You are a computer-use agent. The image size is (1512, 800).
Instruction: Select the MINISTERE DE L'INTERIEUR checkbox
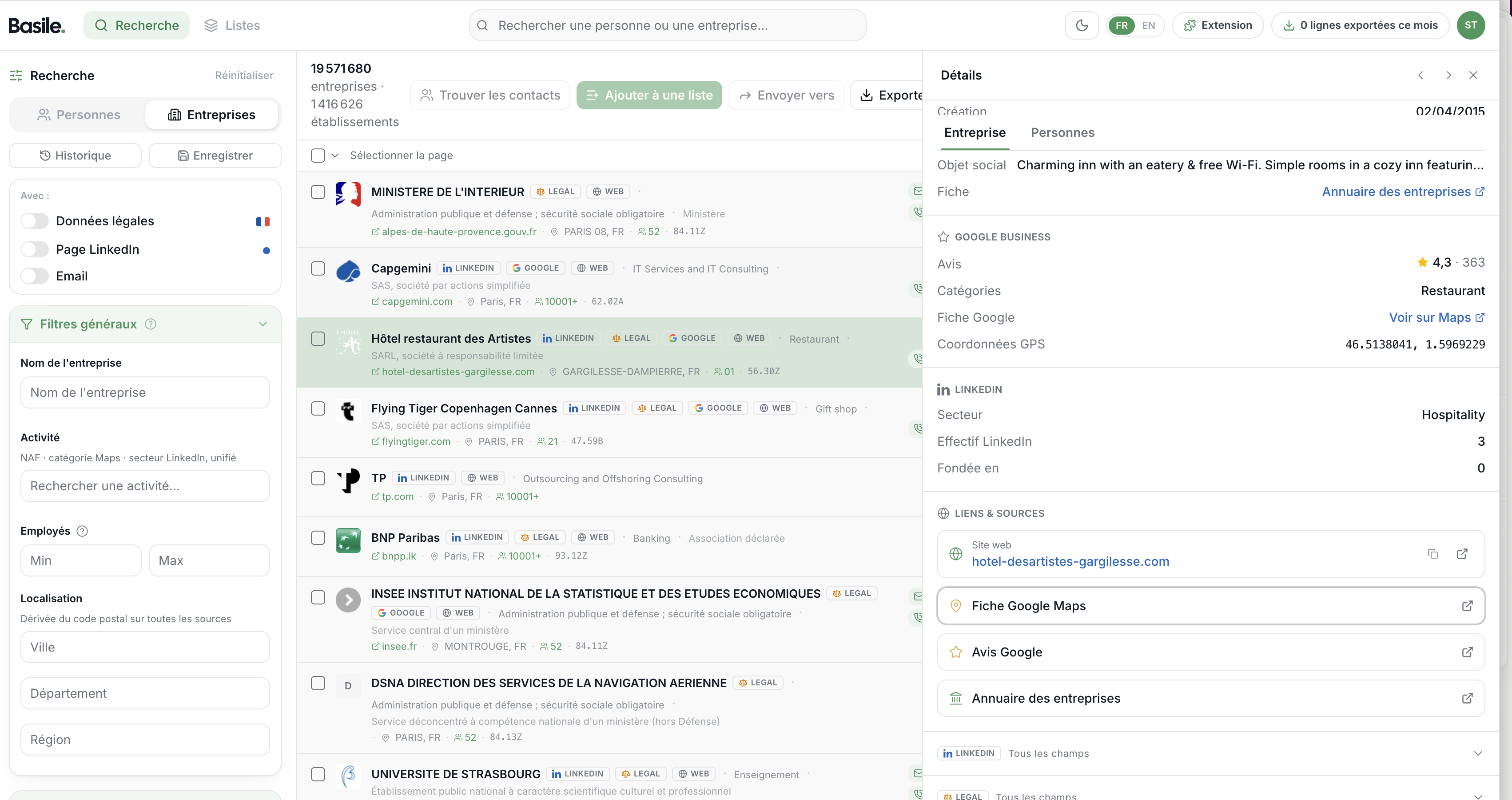318,192
